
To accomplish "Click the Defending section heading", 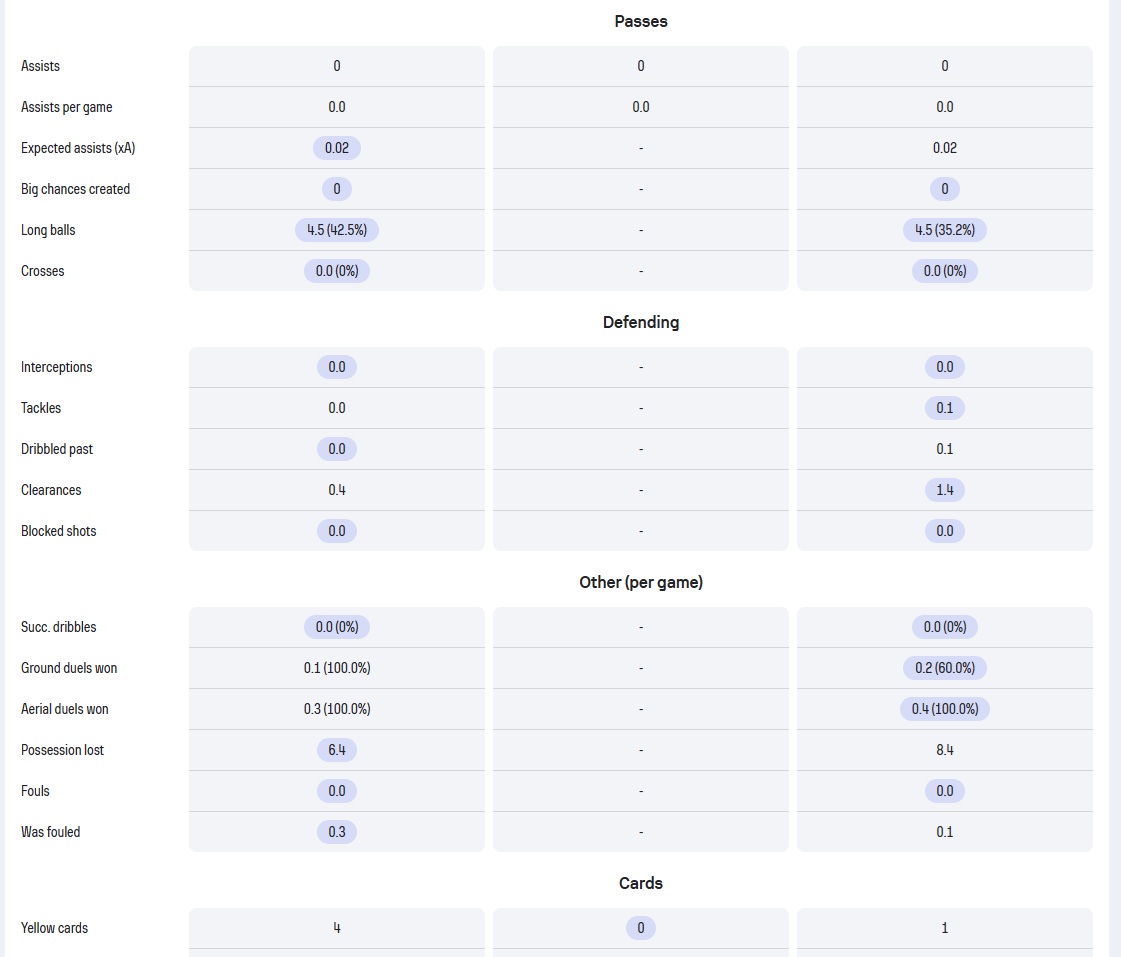I will click(641, 322).
